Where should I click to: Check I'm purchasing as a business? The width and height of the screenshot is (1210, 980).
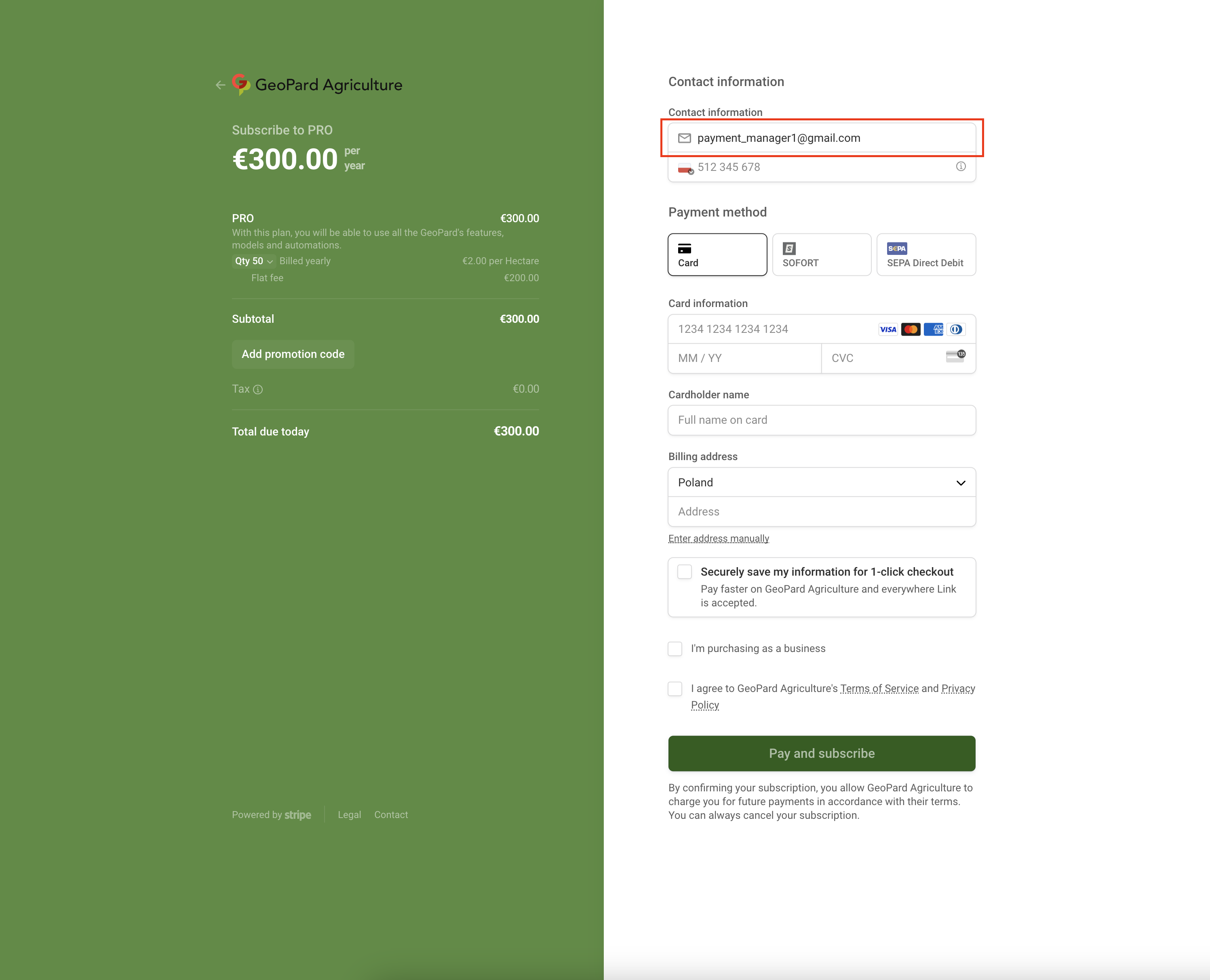(x=675, y=649)
